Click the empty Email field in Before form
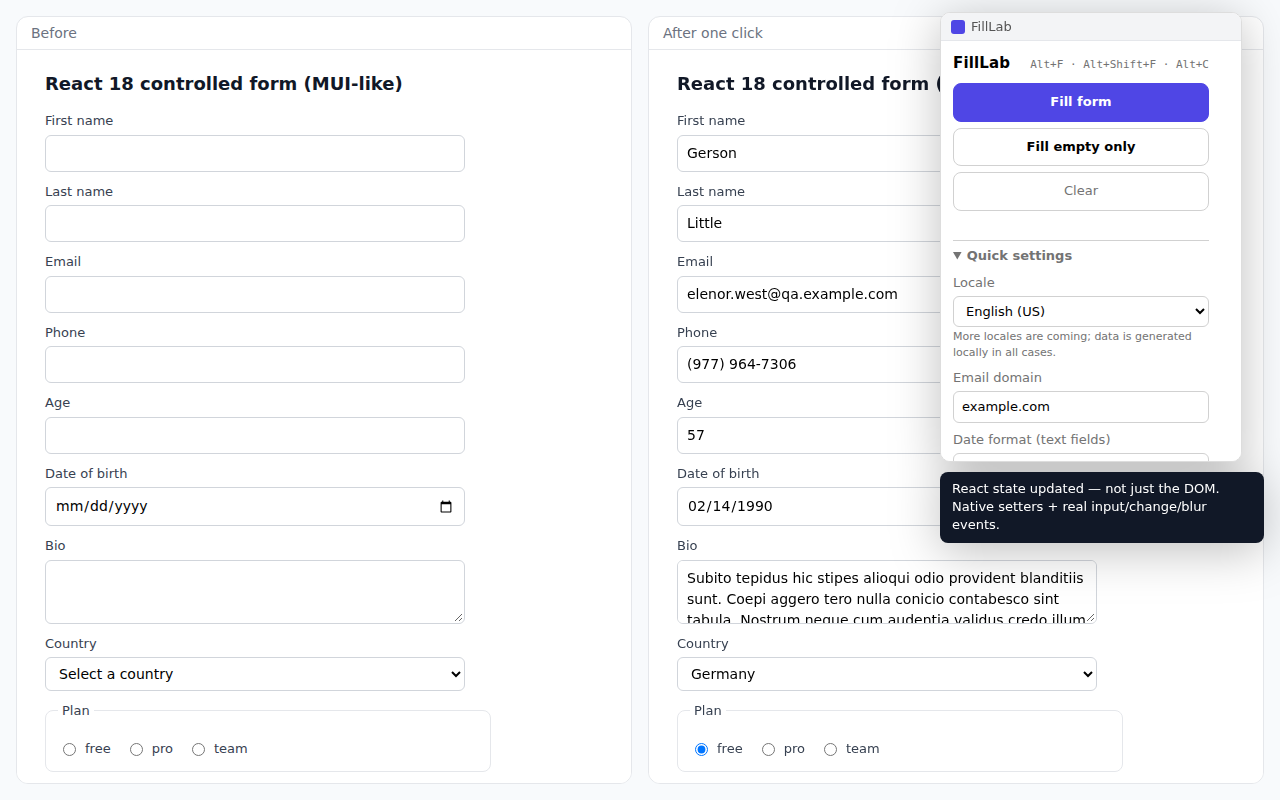 255,295
